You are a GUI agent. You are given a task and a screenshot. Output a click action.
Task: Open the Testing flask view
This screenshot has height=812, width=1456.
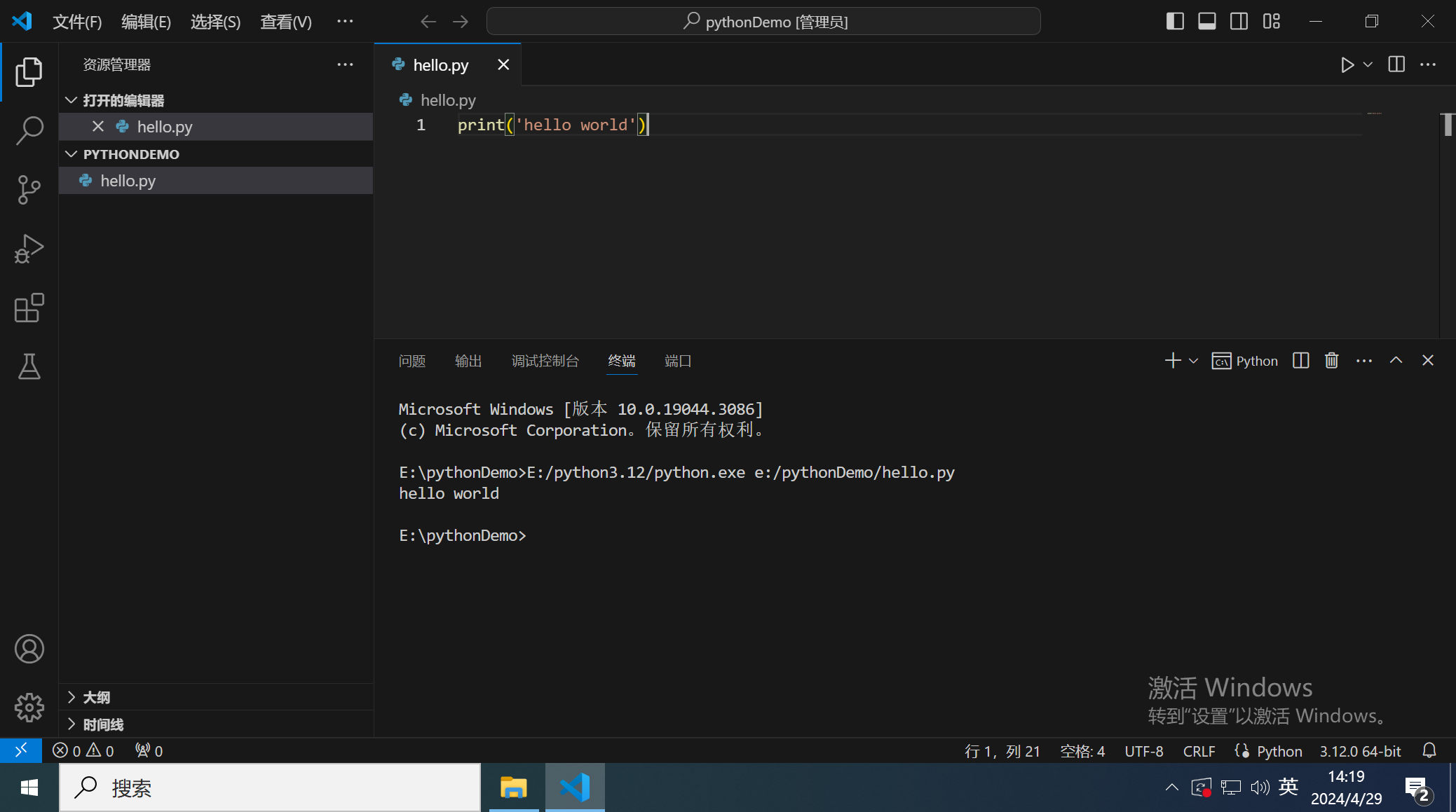(x=29, y=366)
